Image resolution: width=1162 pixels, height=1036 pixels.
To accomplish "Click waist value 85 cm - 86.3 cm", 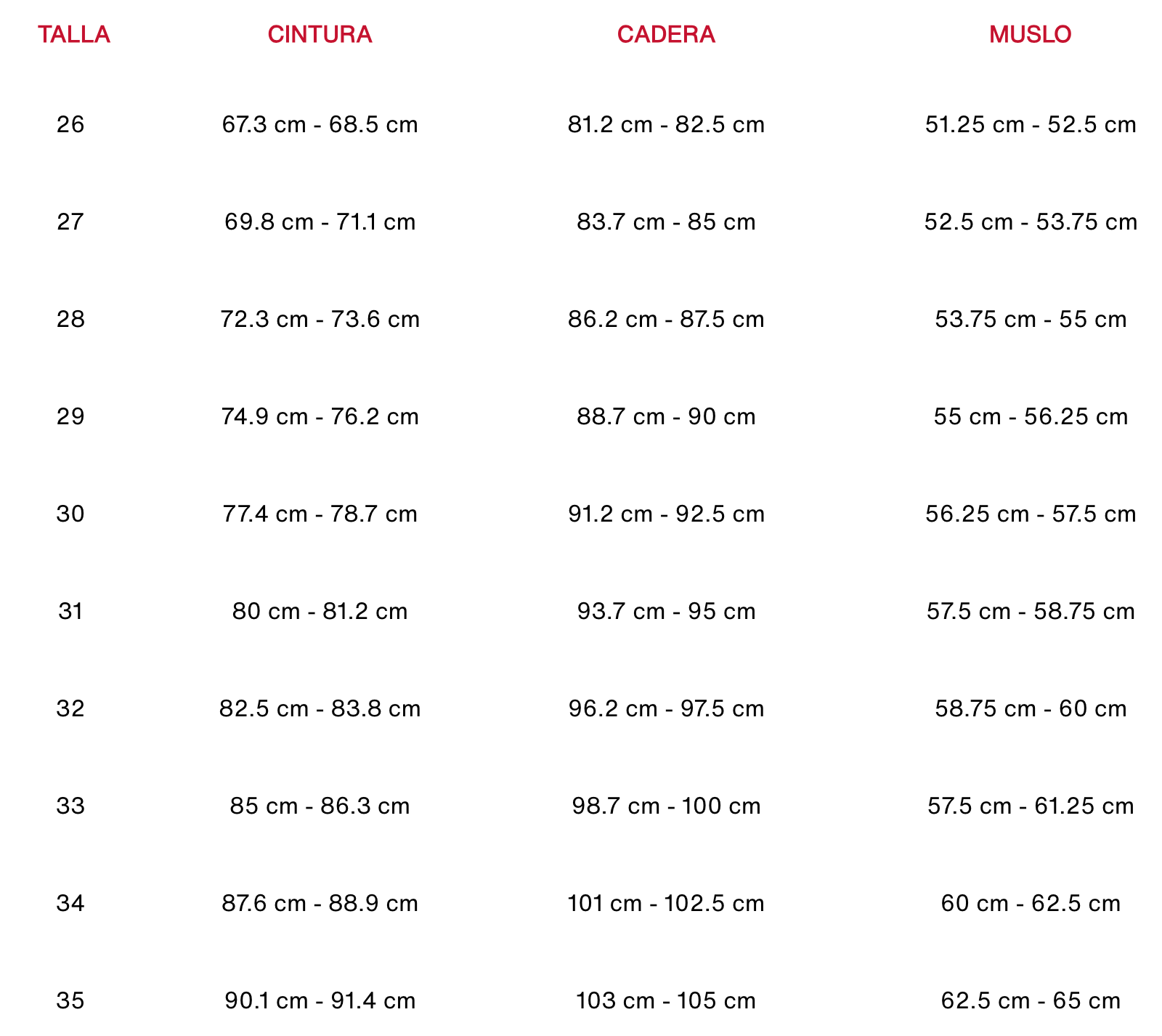I will point(320,806).
